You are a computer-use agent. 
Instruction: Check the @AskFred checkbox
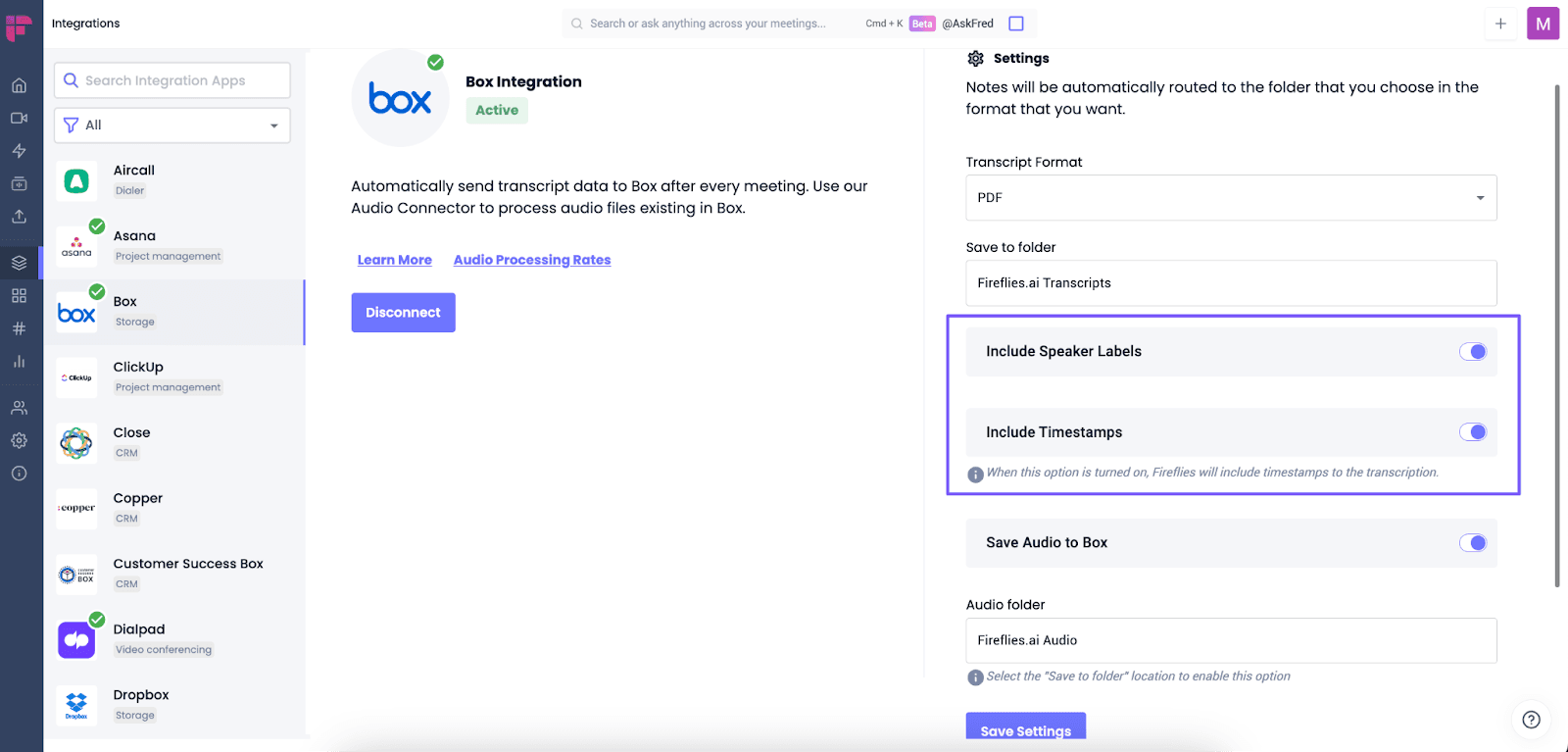click(1016, 24)
